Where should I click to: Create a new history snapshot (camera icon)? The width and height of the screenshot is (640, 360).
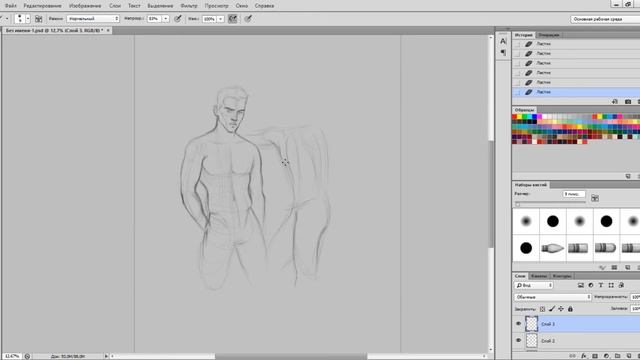628,102
